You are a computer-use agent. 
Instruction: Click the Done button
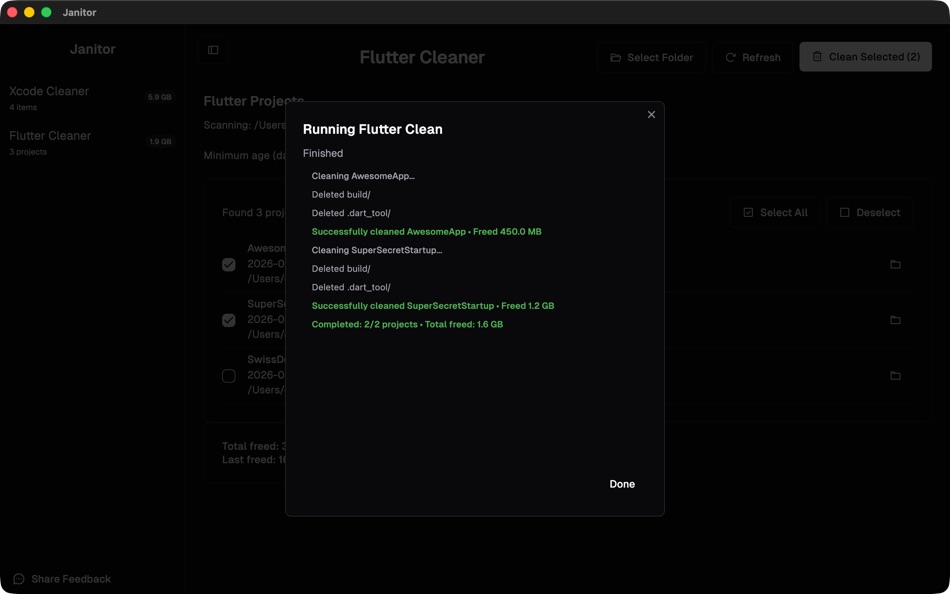click(622, 484)
